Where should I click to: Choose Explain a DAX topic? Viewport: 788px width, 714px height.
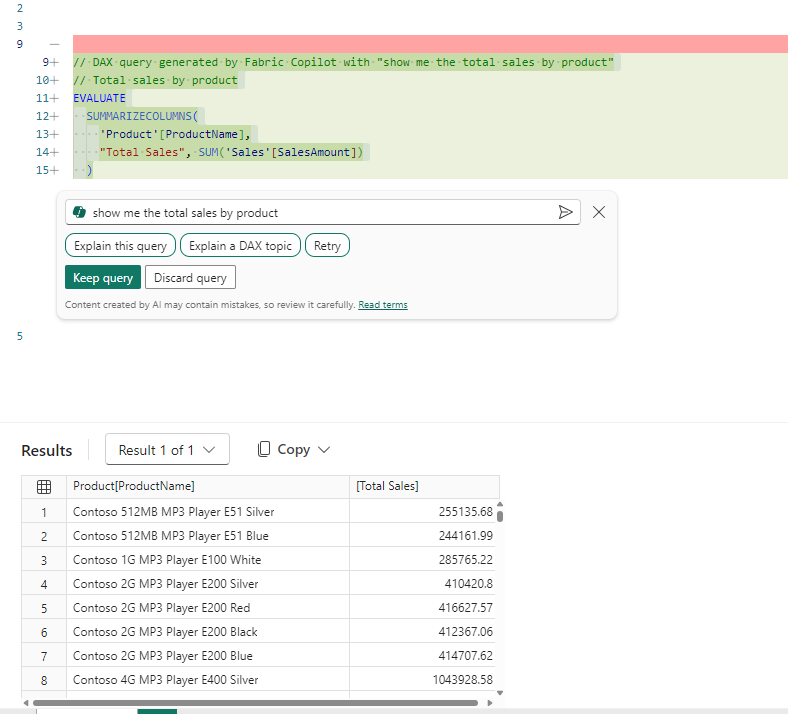pos(240,246)
